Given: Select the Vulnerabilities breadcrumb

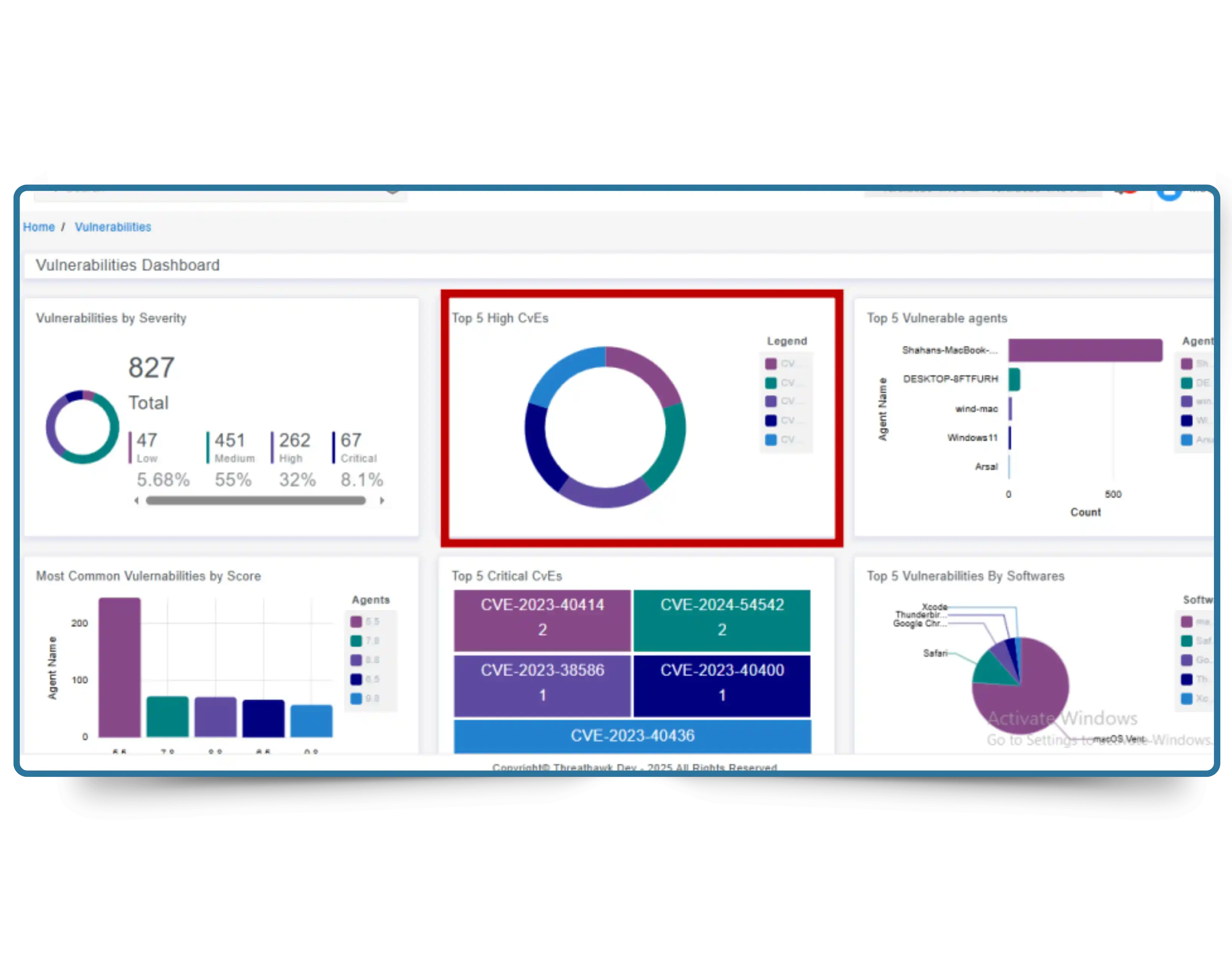Looking at the screenshot, I should pyautogui.click(x=113, y=227).
